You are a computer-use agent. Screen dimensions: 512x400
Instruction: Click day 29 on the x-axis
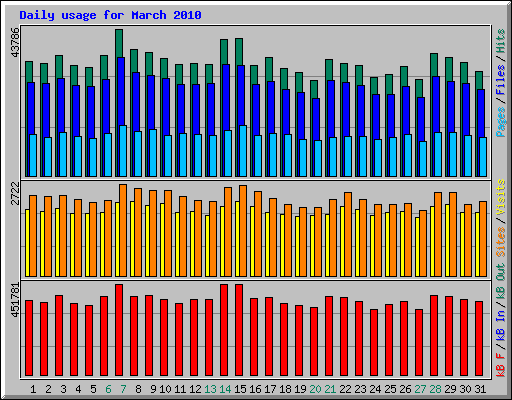pyautogui.click(x=450, y=389)
